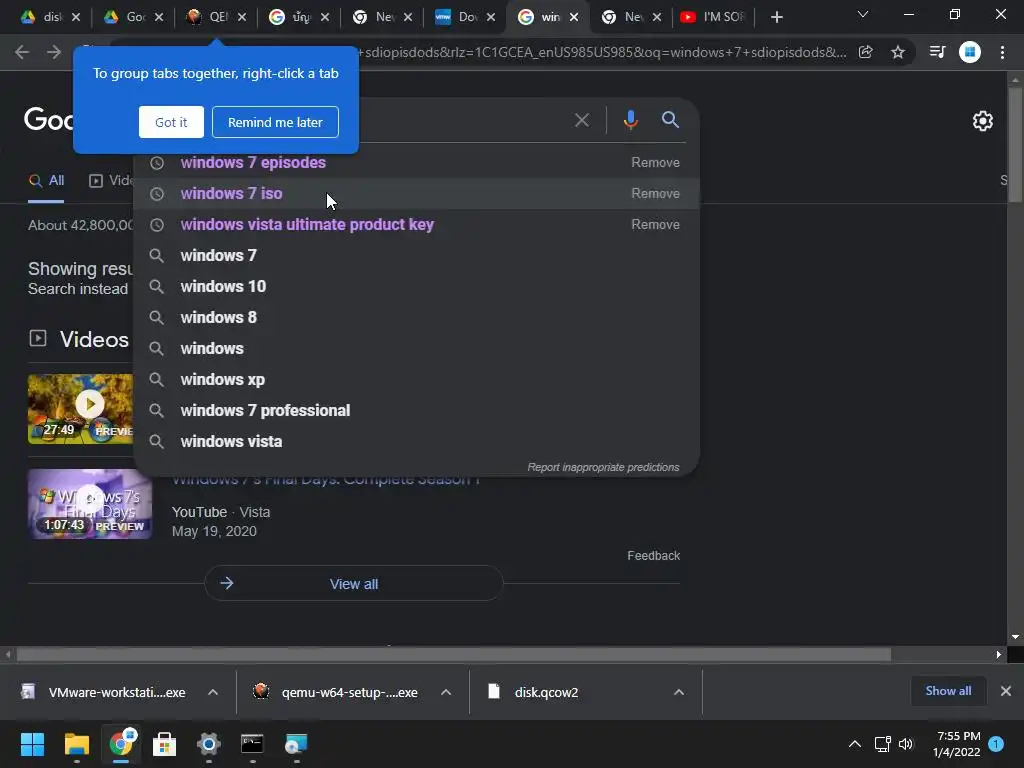Go back with the browser back arrow

pyautogui.click(x=22, y=52)
